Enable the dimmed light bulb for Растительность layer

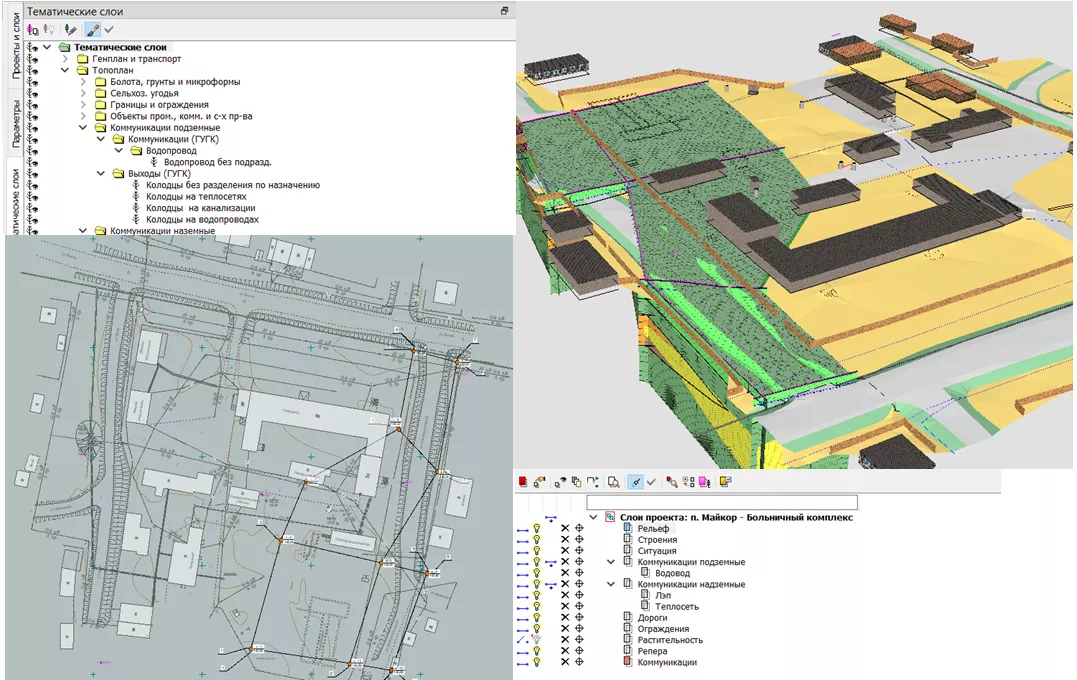[537, 639]
